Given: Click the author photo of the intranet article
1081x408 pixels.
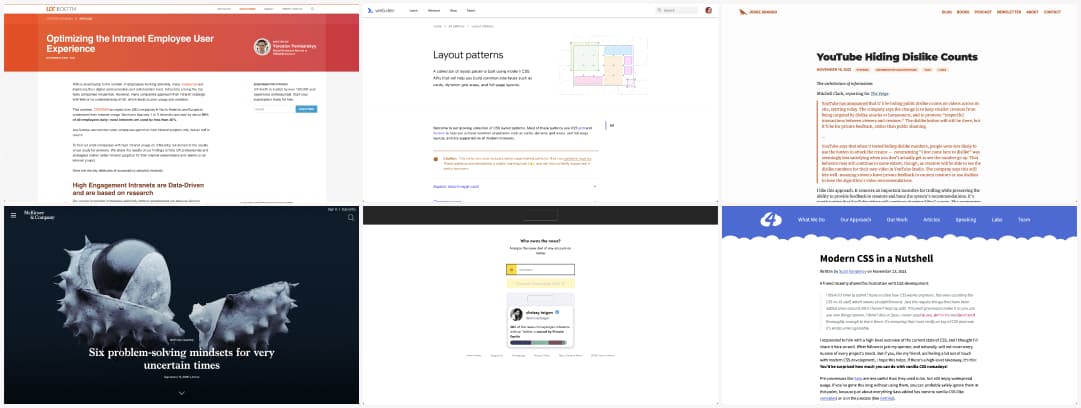Looking at the screenshot, I should coord(261,47).
